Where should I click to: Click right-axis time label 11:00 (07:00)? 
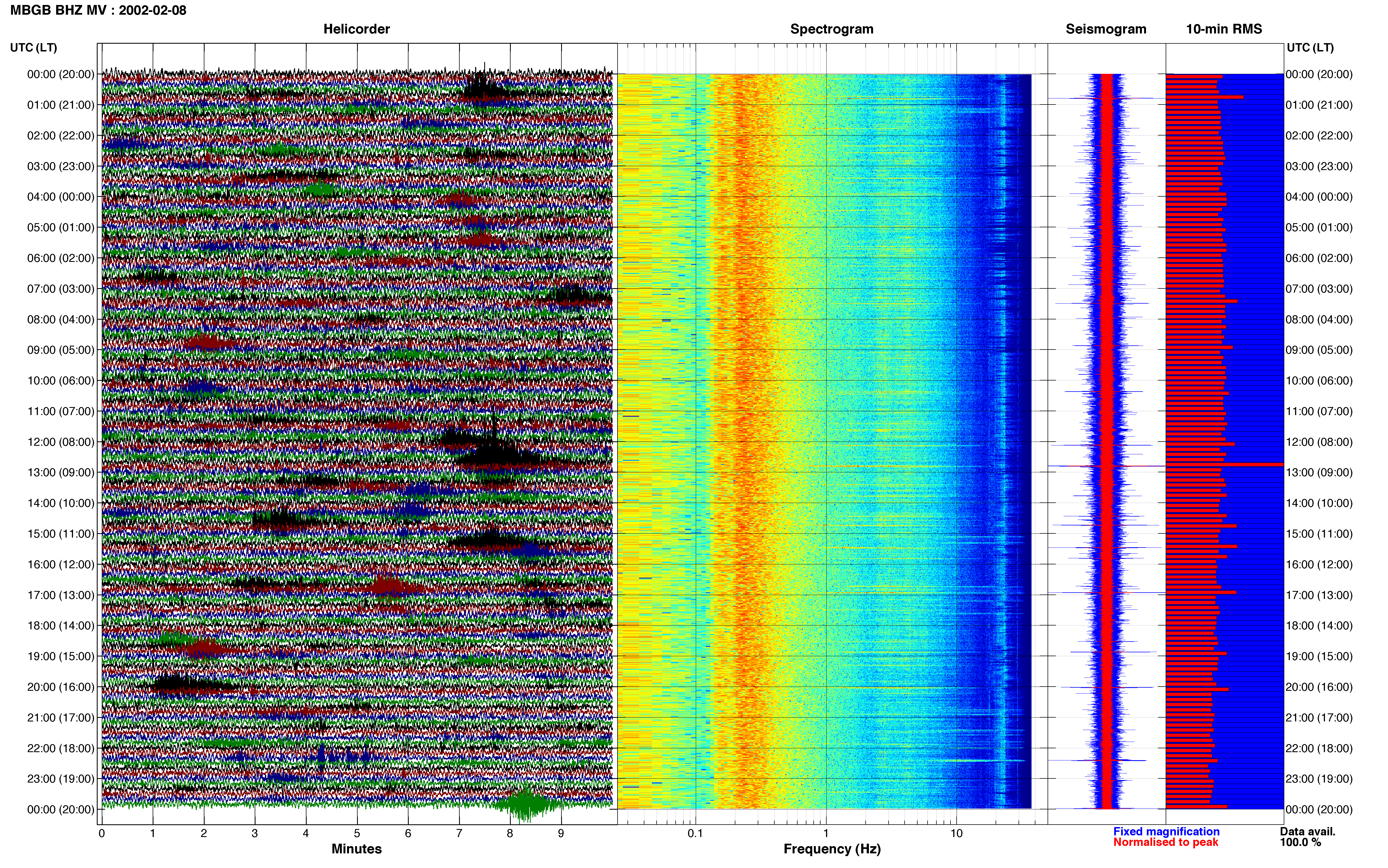tap(1319, 412)
